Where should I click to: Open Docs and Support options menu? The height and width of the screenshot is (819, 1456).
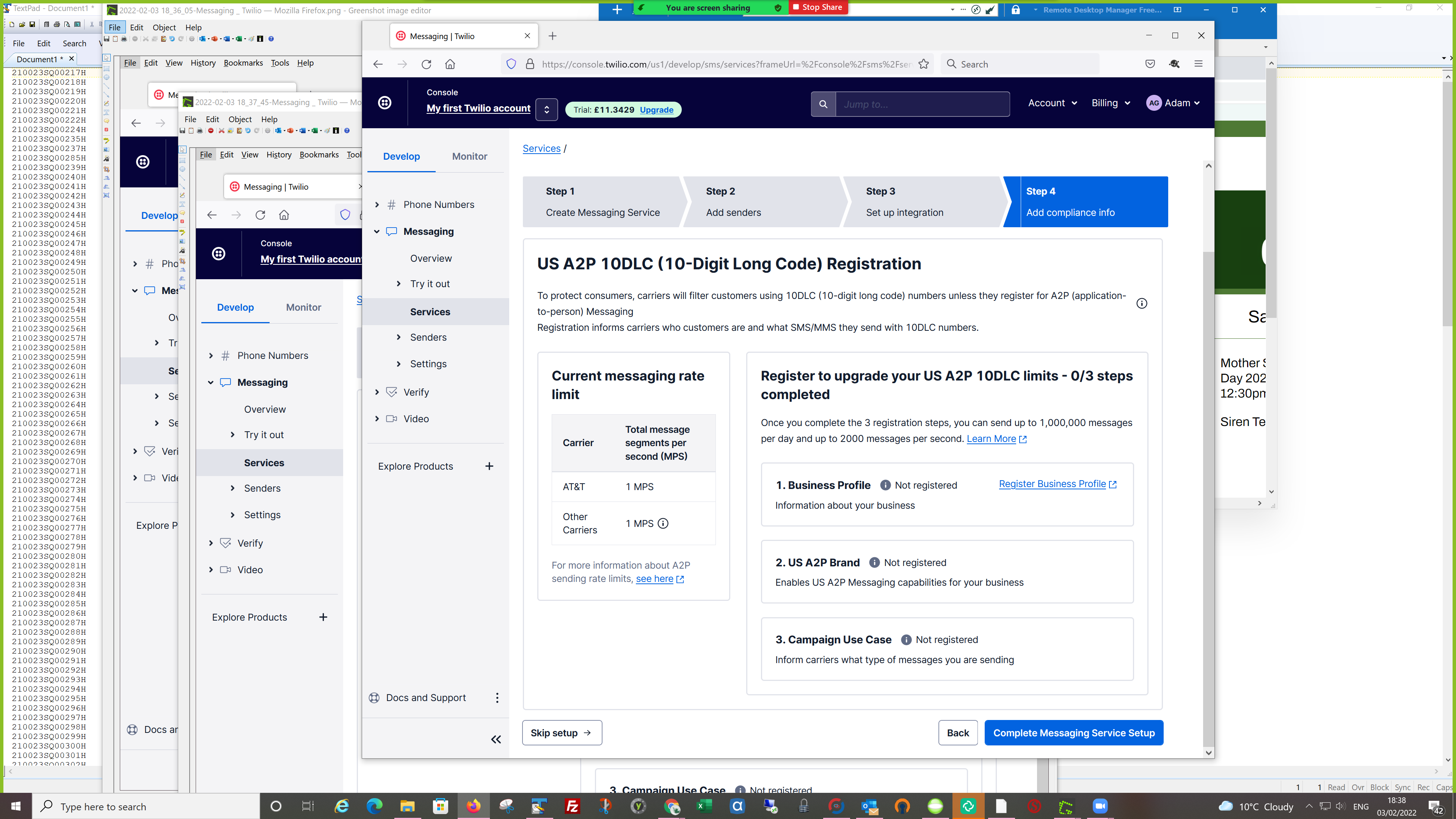pyautogui.click(x=497, y=697)
